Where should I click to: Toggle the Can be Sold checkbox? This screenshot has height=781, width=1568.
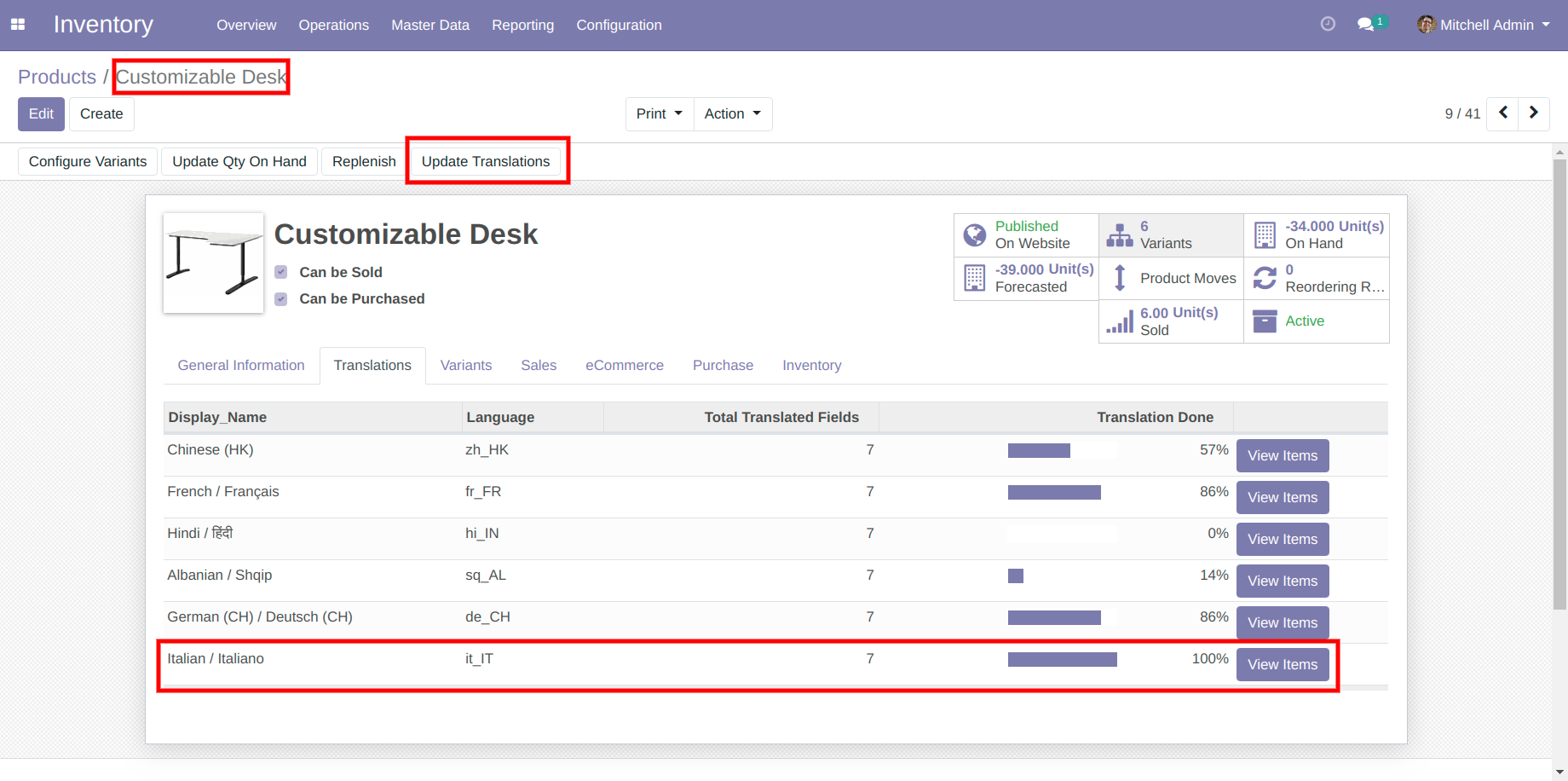point(281,272)
